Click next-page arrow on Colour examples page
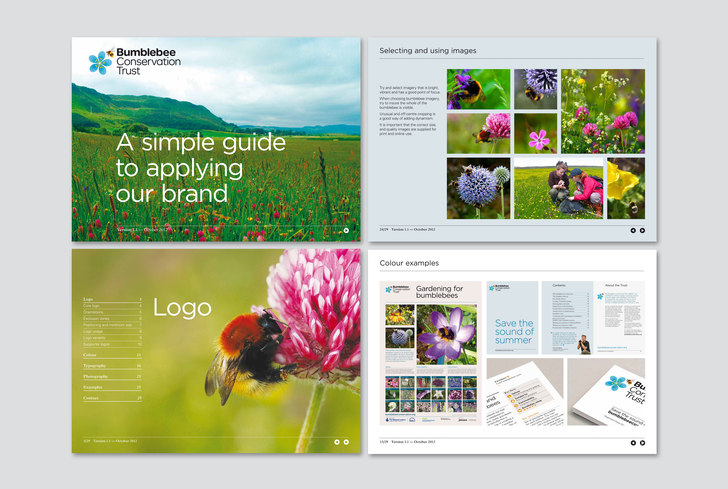The width and height of the screenshot is (728, 489). coord(642,443)
